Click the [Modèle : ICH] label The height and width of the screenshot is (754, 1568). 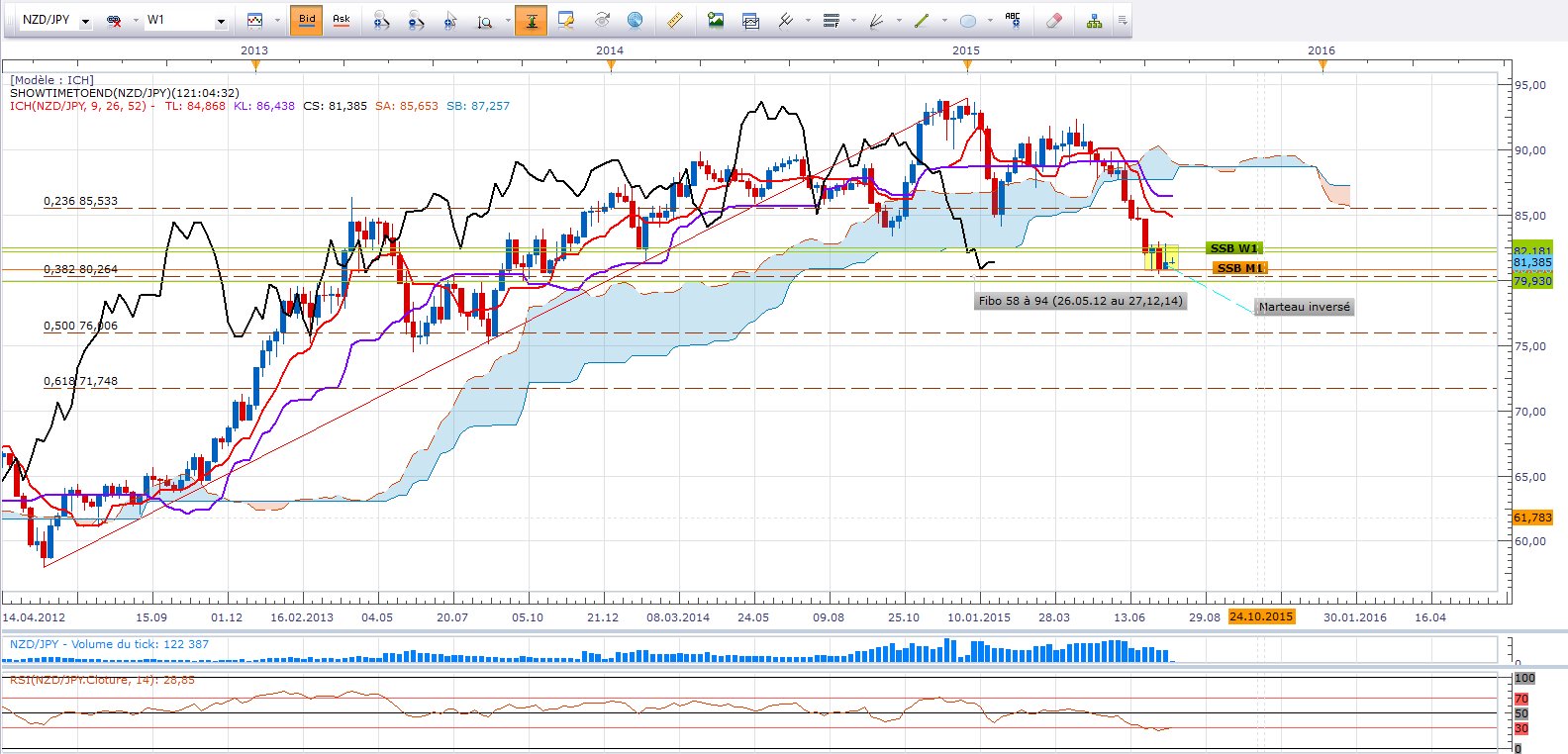click(51, 80)
